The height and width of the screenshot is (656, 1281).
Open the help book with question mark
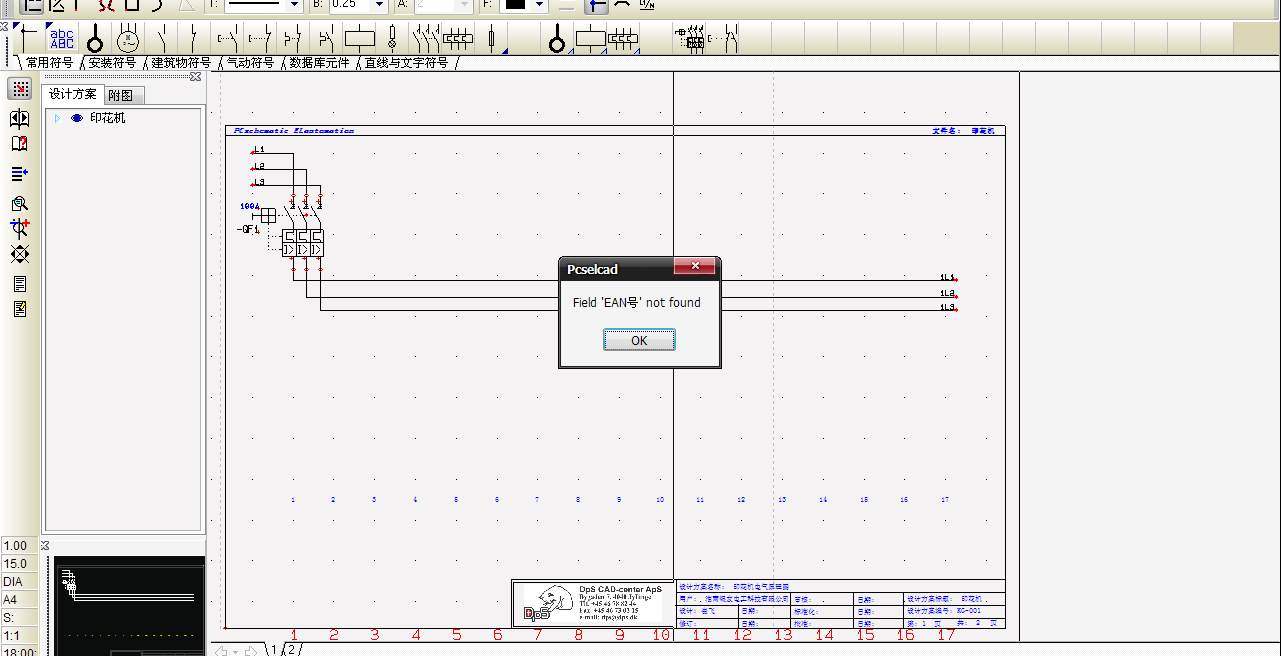[19, 144]
